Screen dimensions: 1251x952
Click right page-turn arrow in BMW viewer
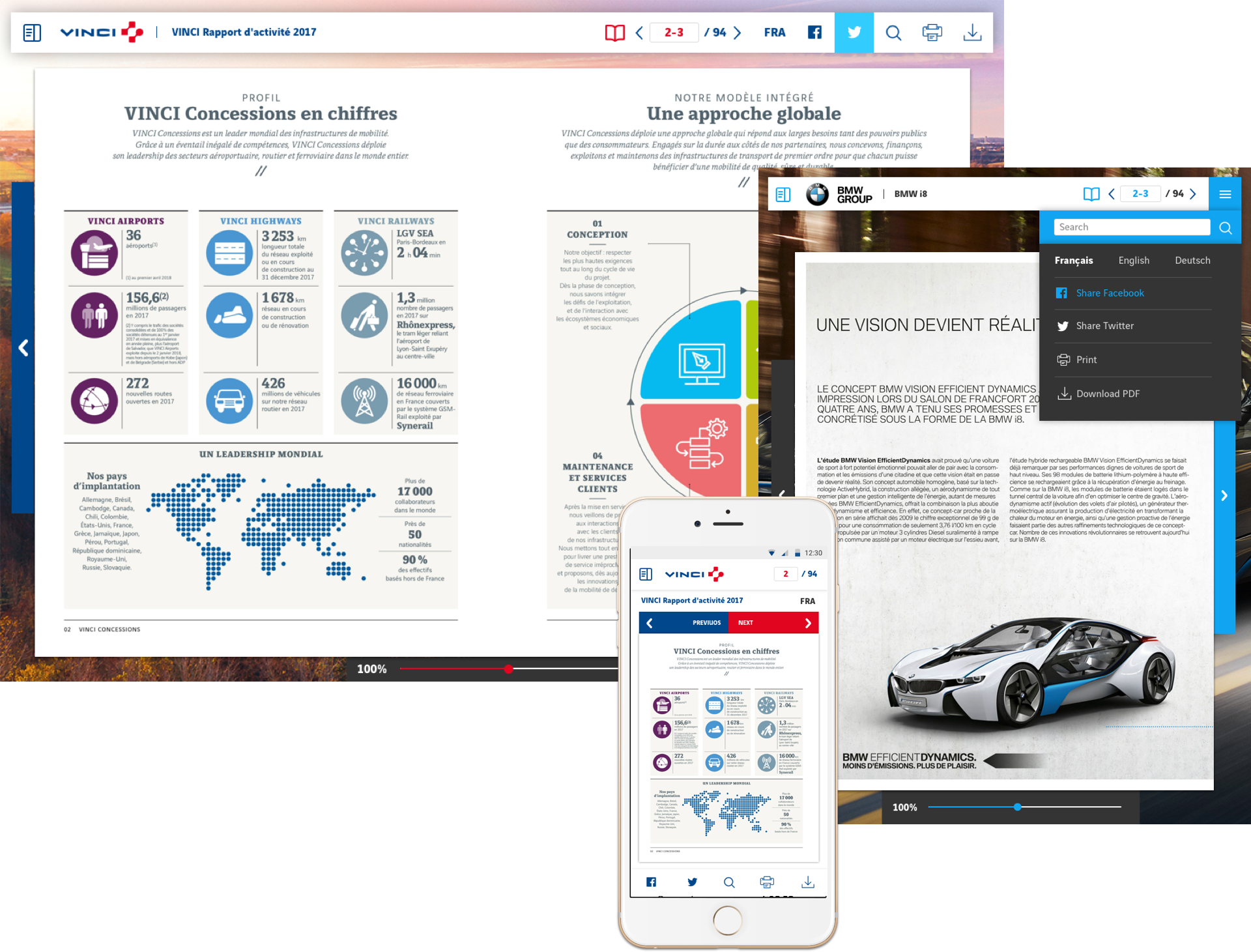[1224, 496]
